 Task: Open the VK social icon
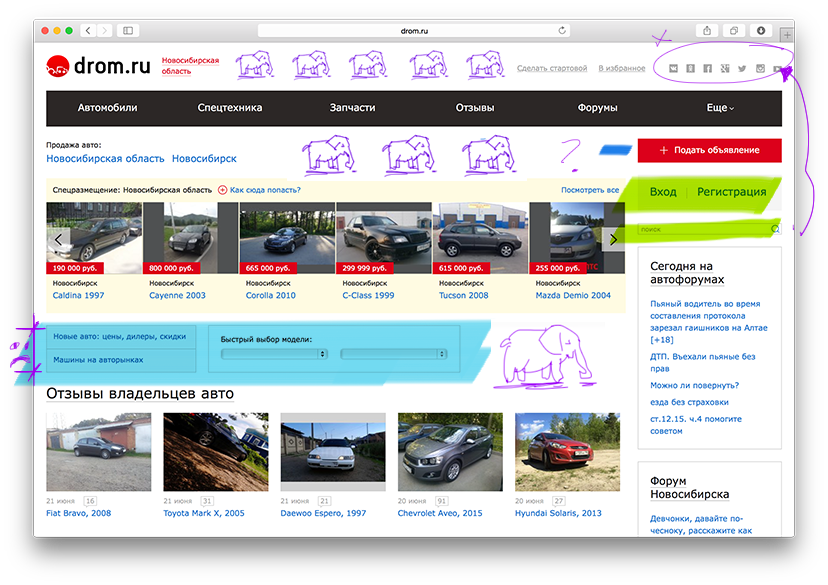click(673, 68)
